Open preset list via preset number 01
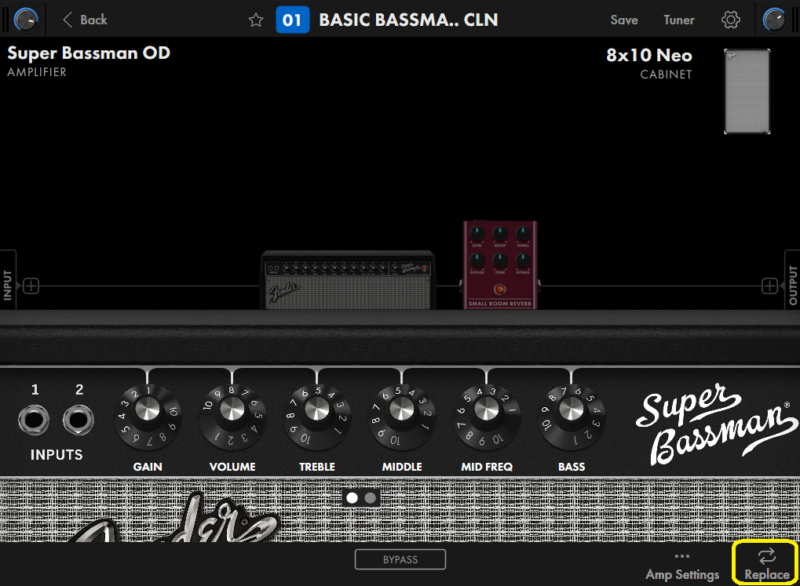This screenshot has width=800, height=586. tap(292, 20)
